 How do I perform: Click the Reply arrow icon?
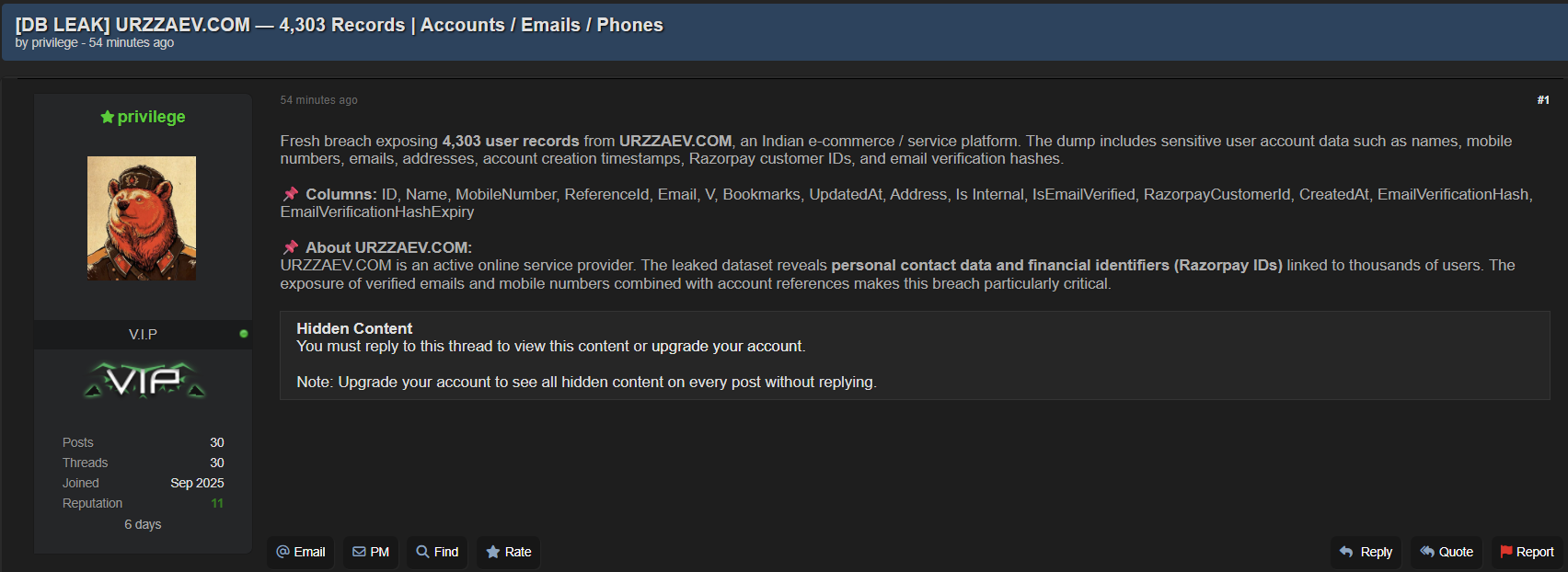[x=1346, y=552]
